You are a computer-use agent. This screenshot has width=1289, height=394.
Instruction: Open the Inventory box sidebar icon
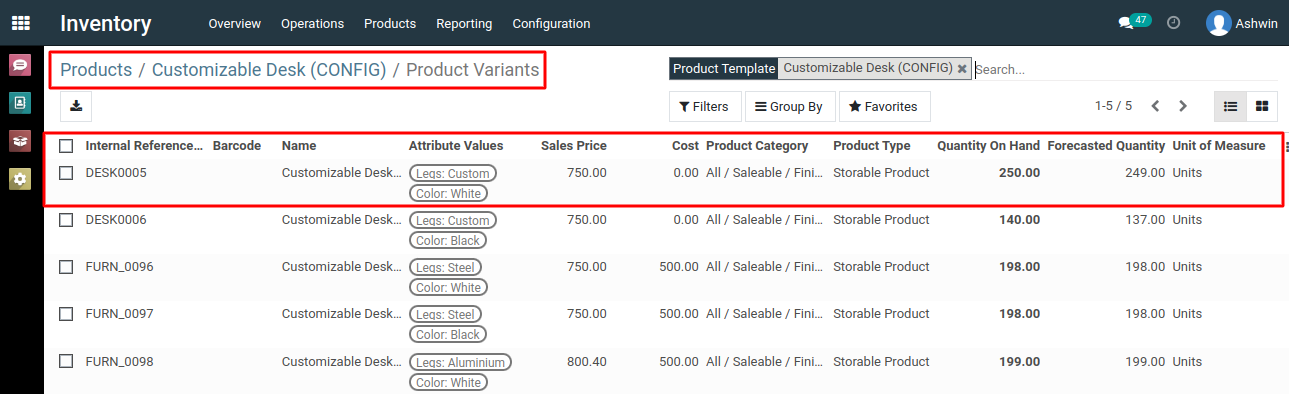(x=20, y=140)
